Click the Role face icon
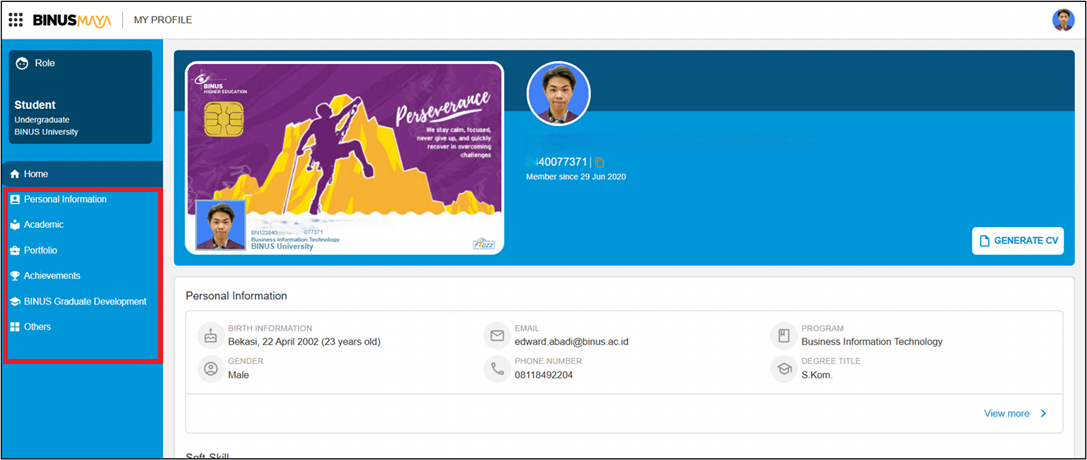Screen dimensions: 1087x460 pyautogui.click(x=21, y=63)
